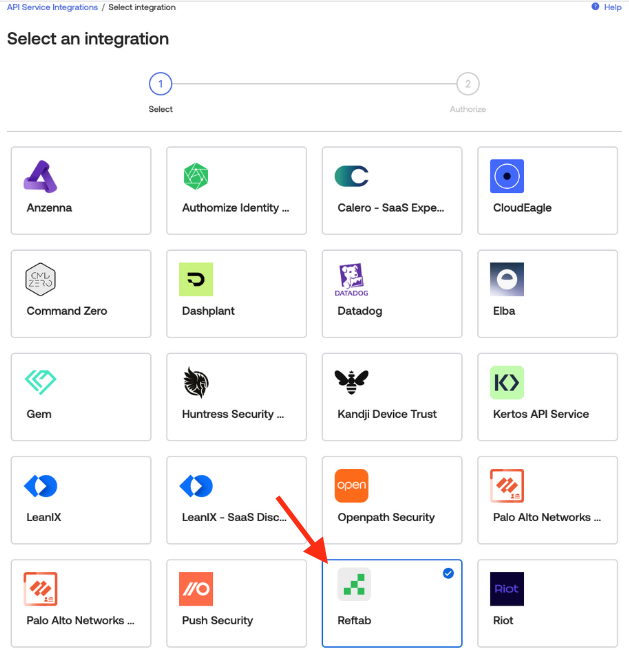Go to step 2 Authorize circle
Viewport: 629px width, 650px height.
(467, 84)
